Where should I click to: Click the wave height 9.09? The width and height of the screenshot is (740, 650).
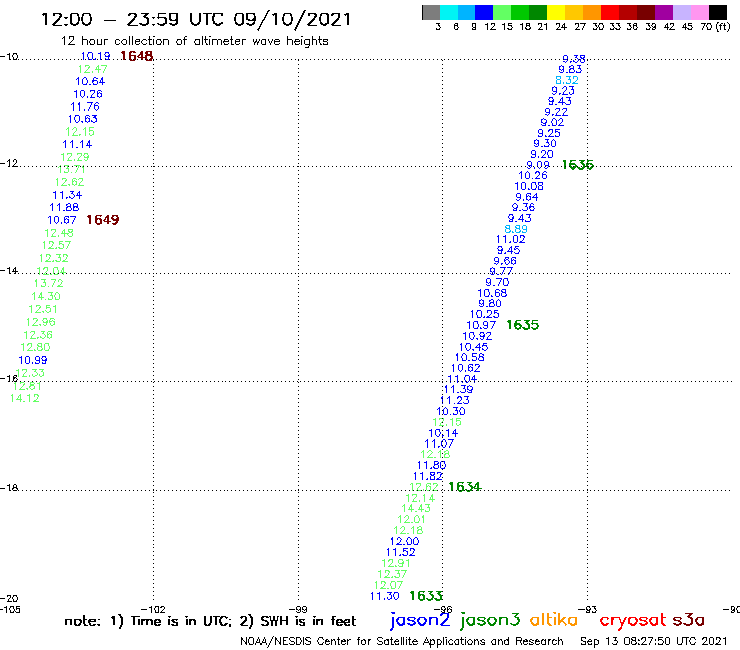pos(538,165)
